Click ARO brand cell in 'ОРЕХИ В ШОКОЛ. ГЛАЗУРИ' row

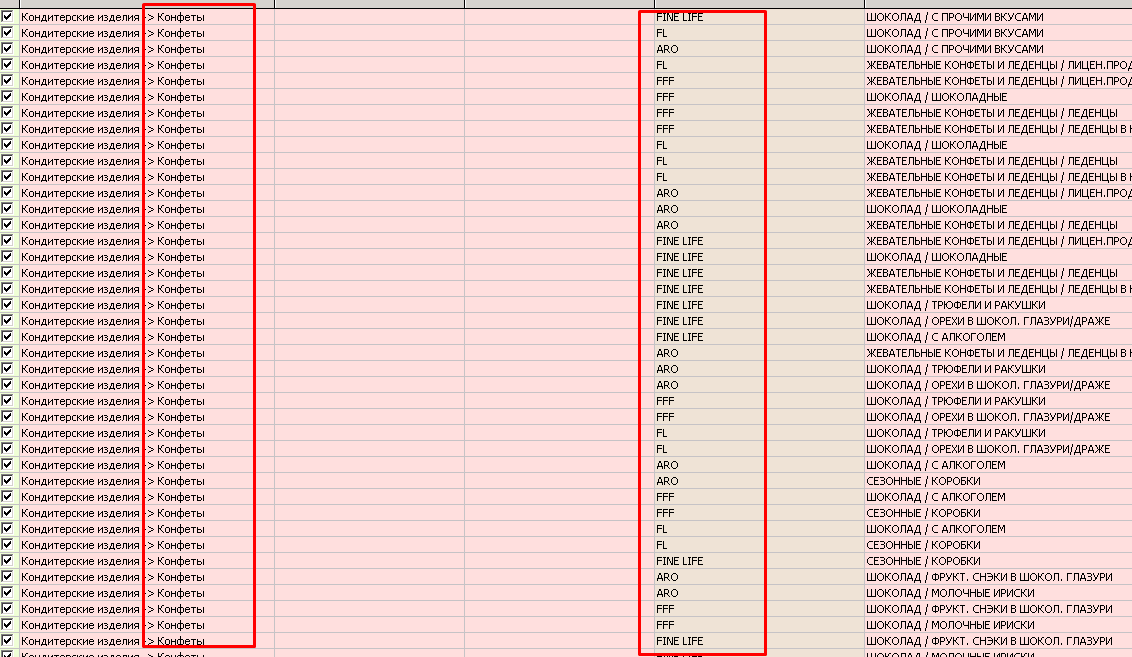[x=759, y=385]
